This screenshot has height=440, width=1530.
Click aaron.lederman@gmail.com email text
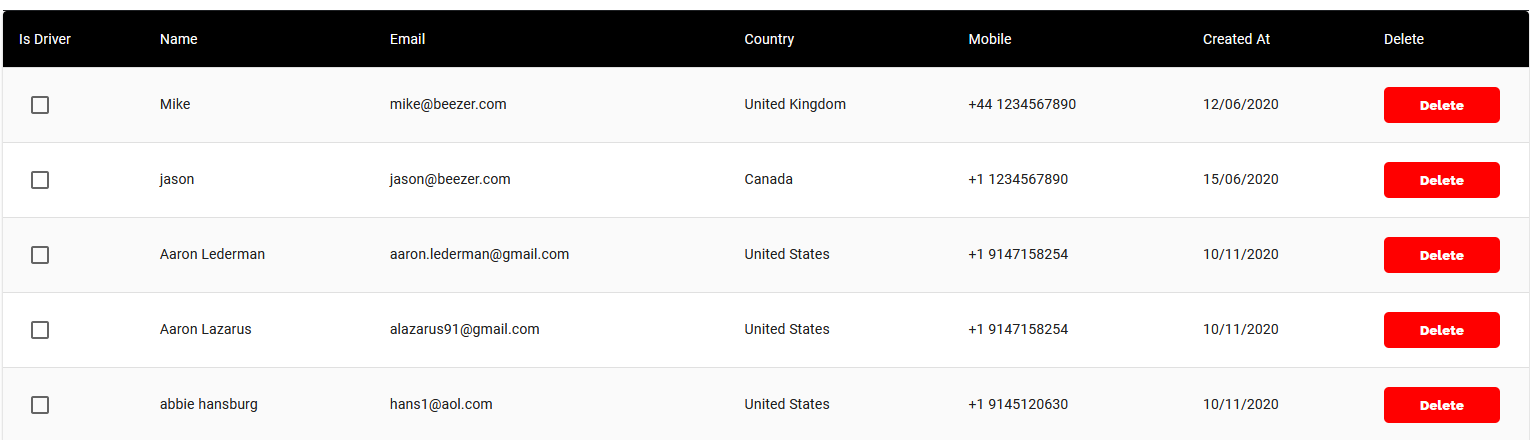coord(479,254)
